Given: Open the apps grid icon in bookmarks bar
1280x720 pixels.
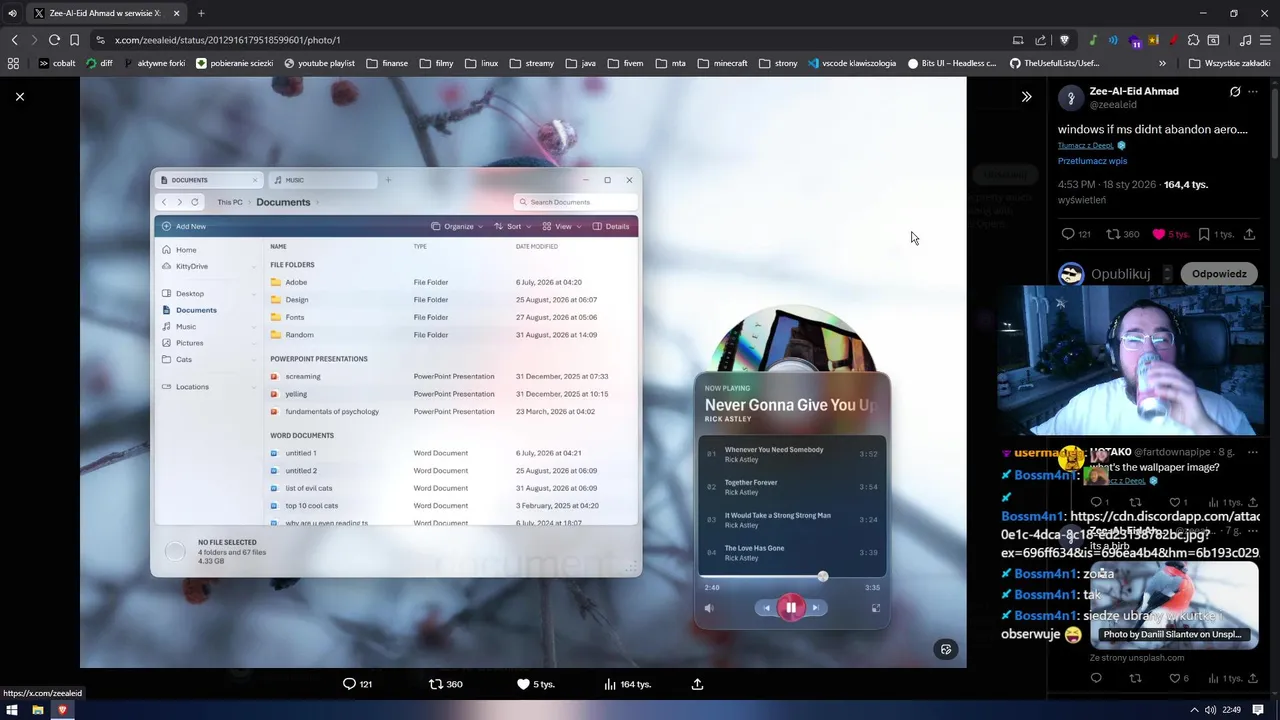Looking at the screenshot, I should [x=13, y=63].
